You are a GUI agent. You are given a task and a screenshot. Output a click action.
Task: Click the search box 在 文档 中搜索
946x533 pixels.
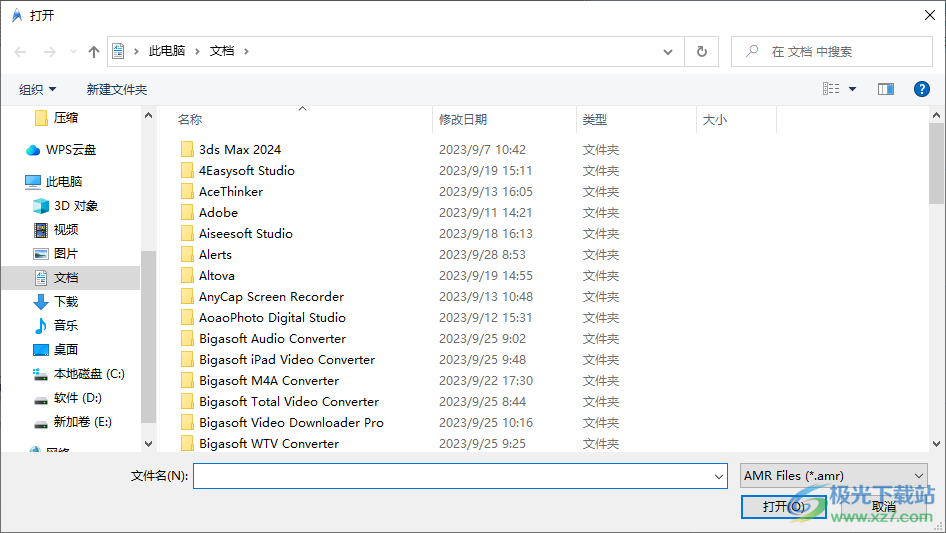[x=831, y=52]
